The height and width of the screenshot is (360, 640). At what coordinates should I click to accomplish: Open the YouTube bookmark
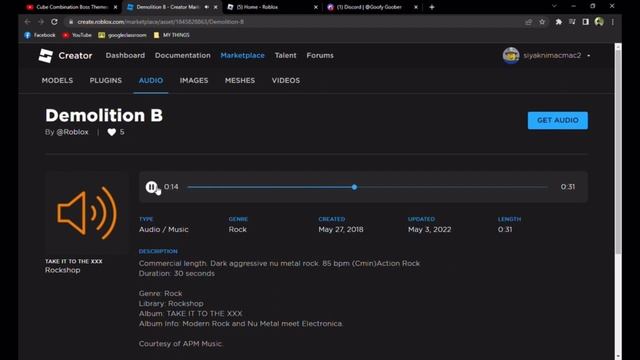[x=77, y=35]
